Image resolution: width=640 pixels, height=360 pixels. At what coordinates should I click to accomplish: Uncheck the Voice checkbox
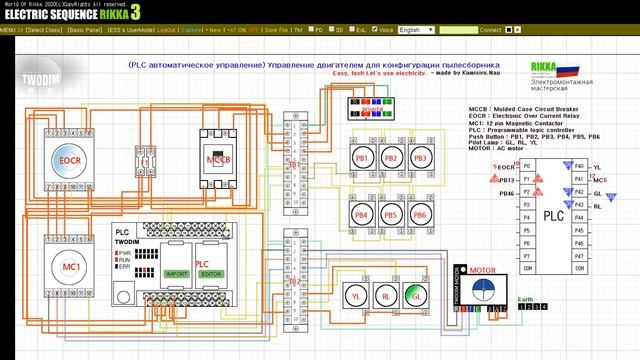374,29
